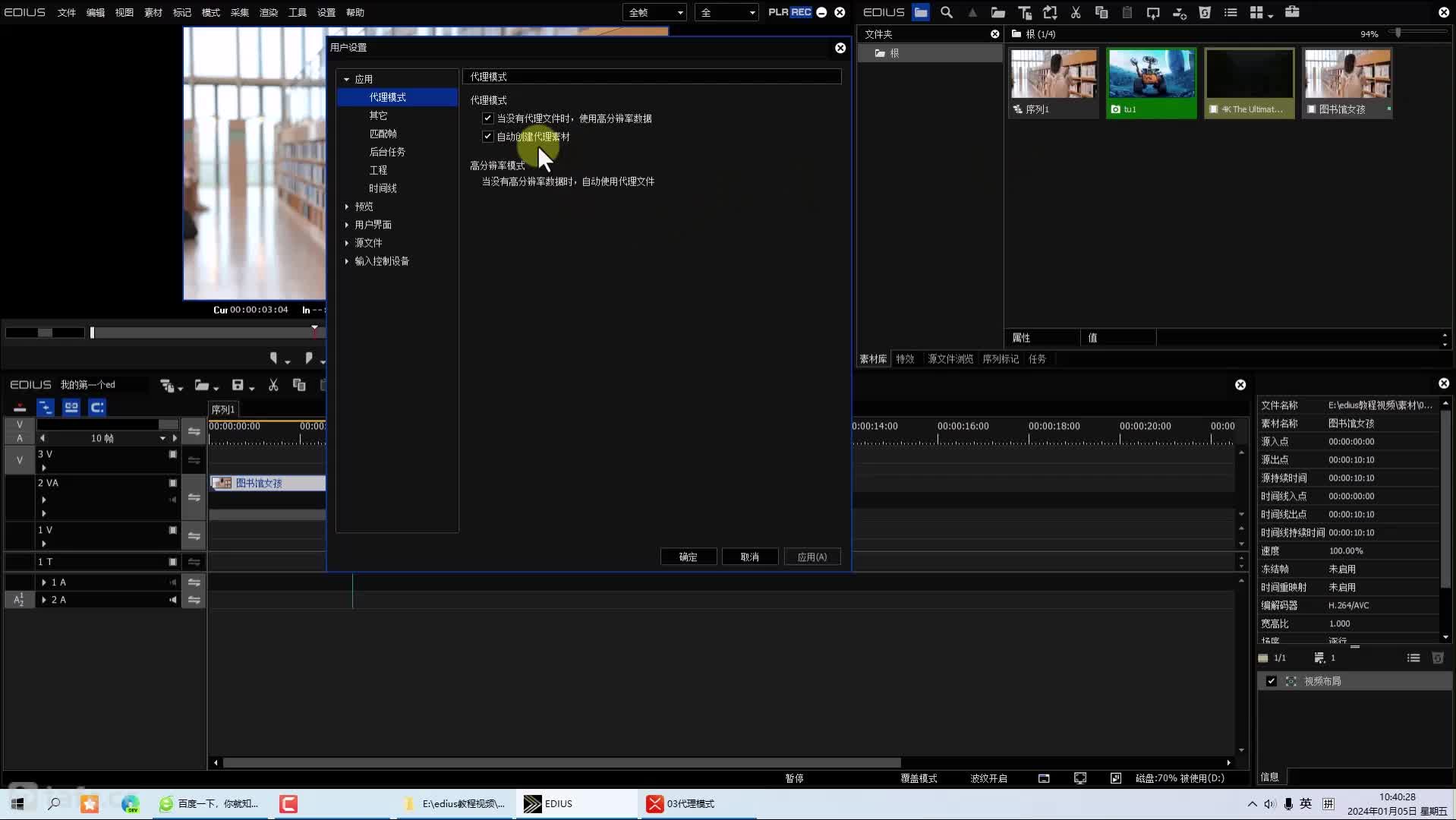The height and width of the screenshot is (820, 1456).
Task: Toggle sync lock on track 1 V
Action: click(194, 536)
